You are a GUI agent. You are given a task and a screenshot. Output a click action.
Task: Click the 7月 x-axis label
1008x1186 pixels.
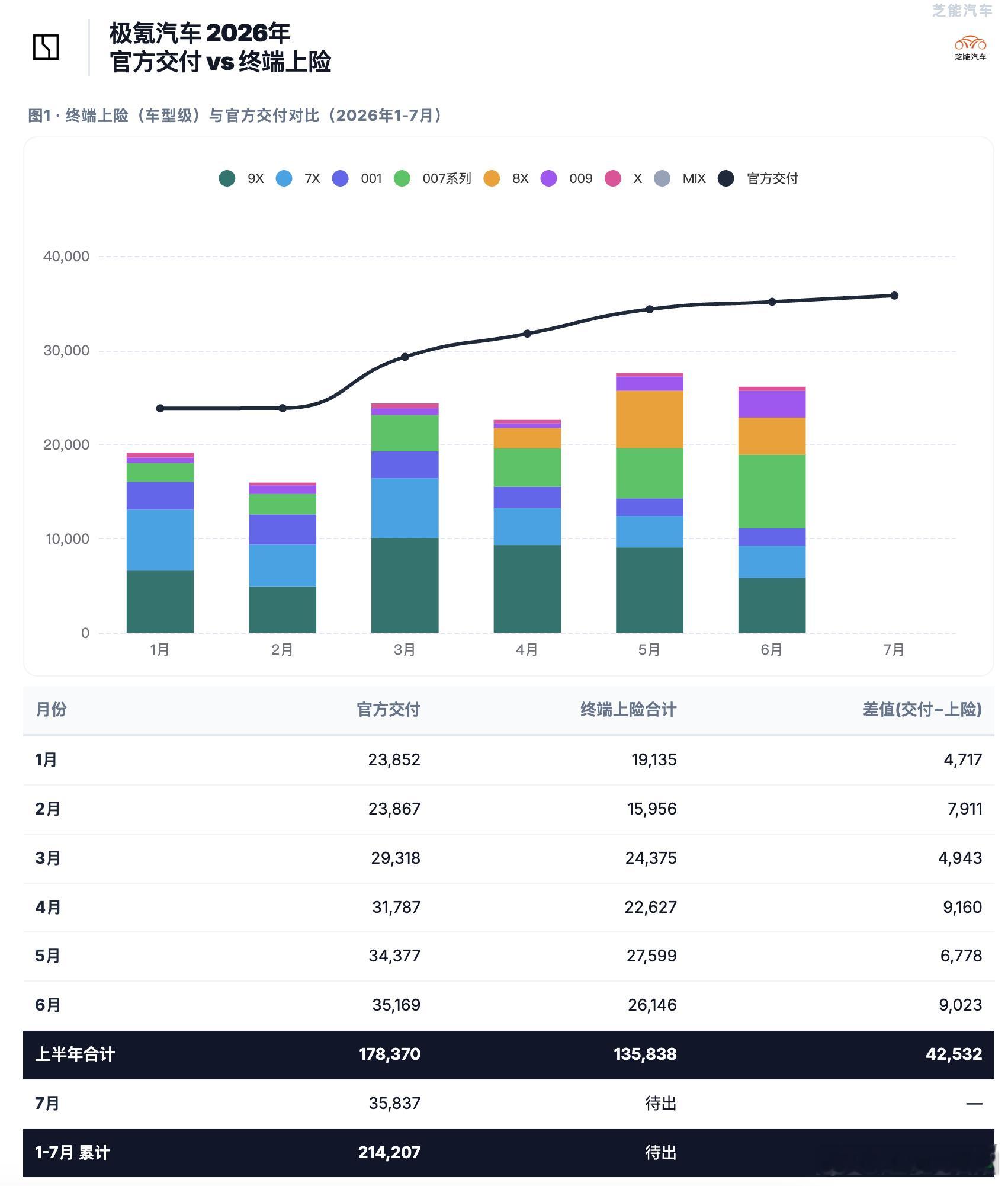[x=894, y=650]
